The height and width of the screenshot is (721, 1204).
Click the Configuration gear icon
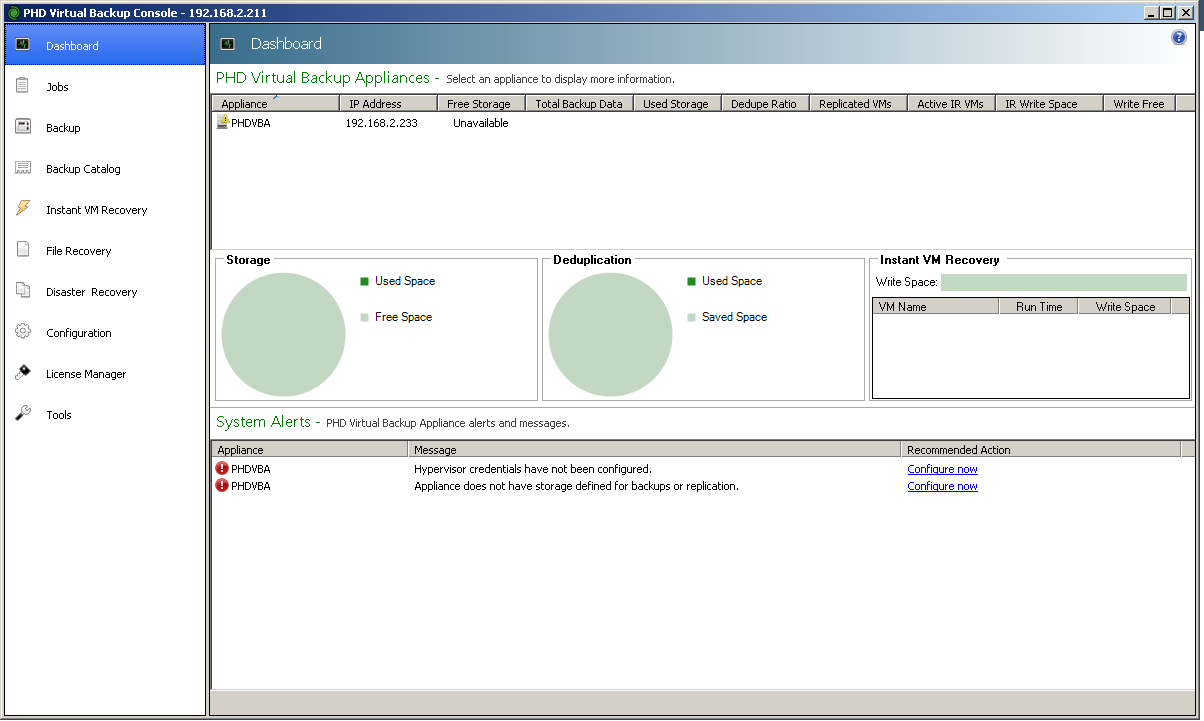[23, 332]
